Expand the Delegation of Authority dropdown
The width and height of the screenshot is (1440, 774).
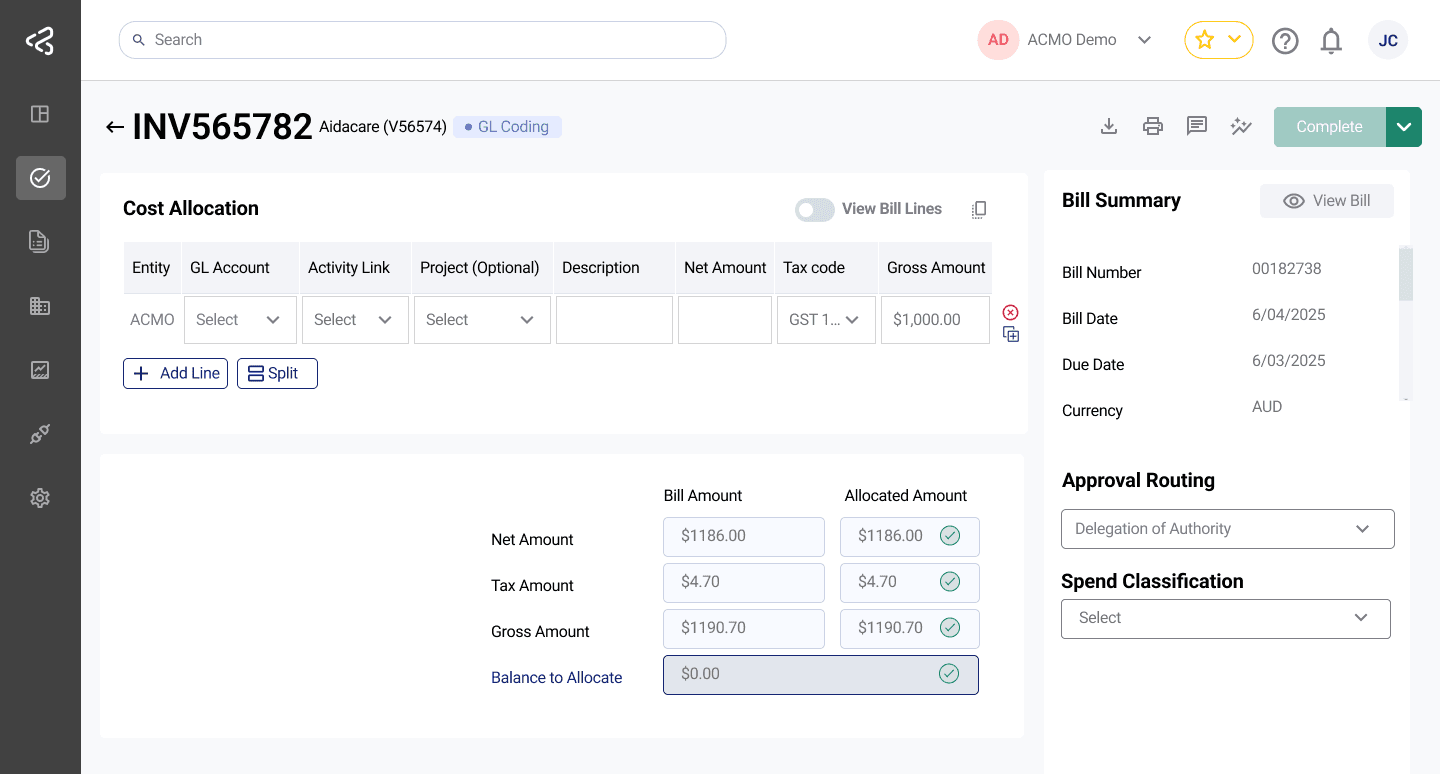1227,529
